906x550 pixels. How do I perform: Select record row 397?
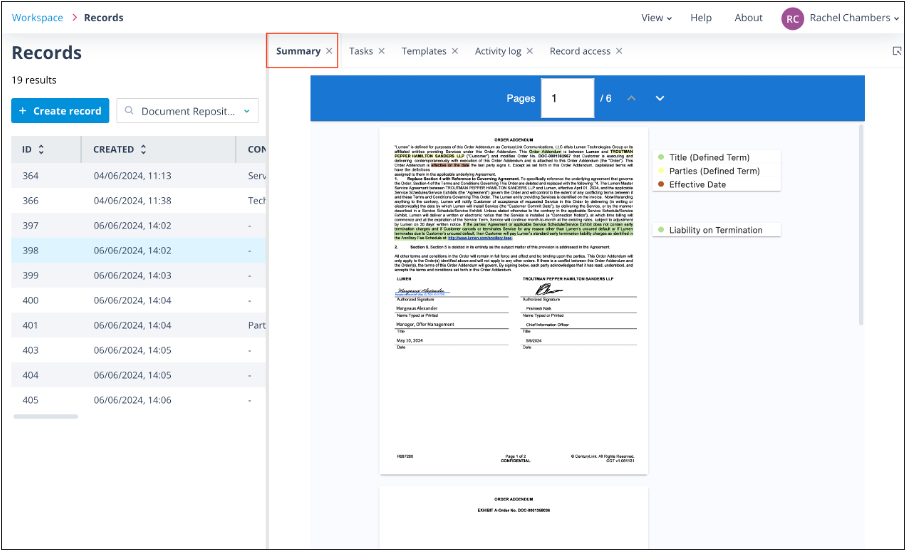138,225
